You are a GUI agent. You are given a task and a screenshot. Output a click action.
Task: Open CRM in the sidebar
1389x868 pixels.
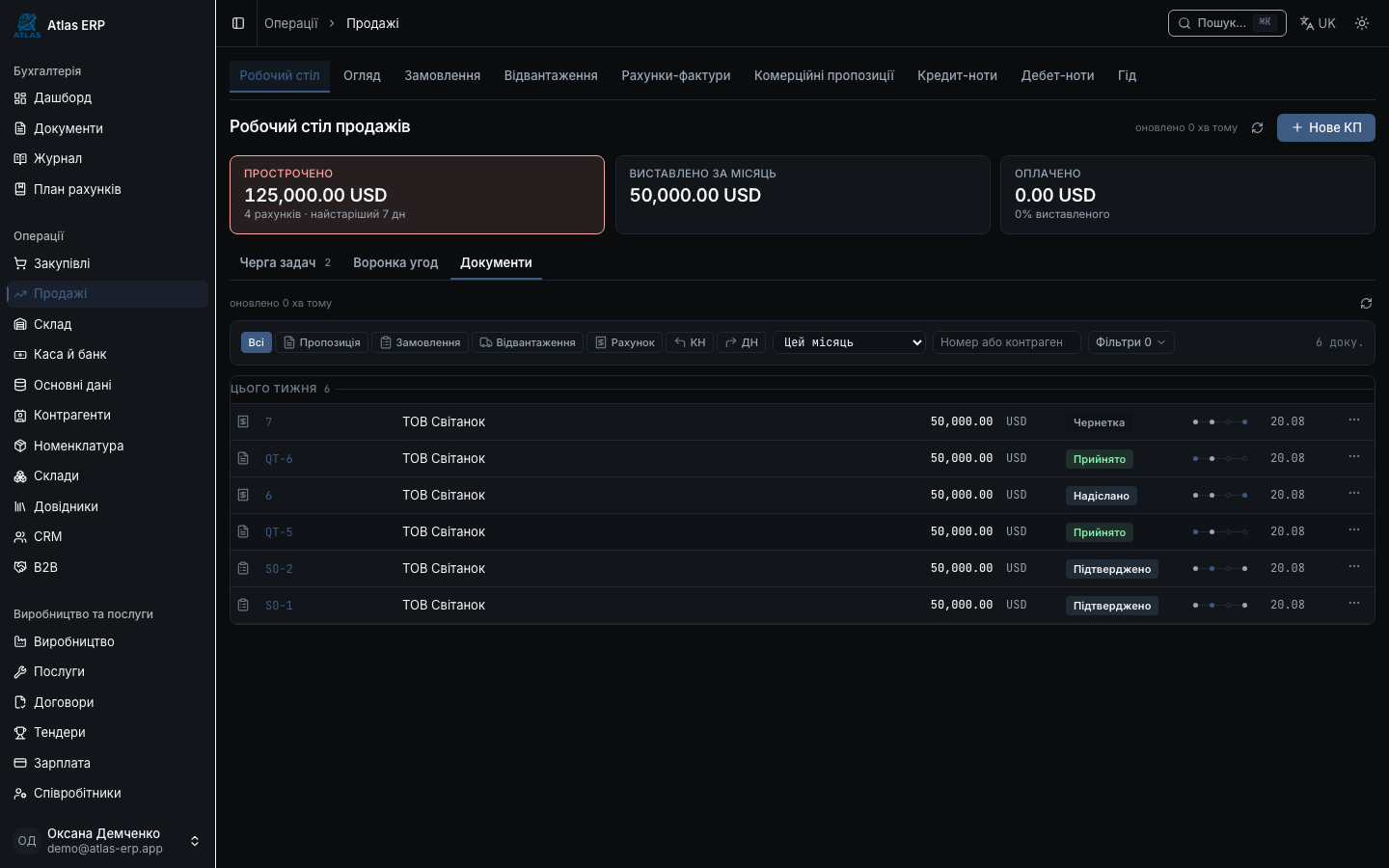tap(107, 536)
